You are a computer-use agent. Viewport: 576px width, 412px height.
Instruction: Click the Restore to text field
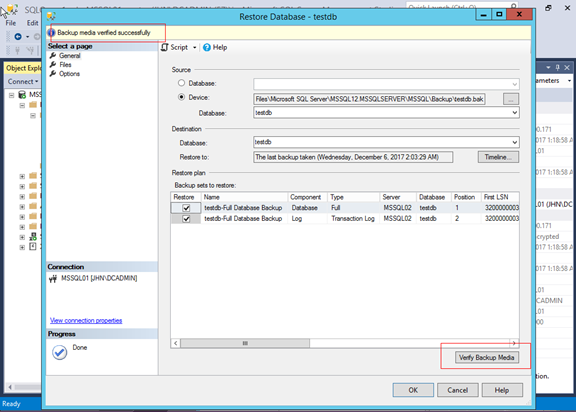click(353, 157)
